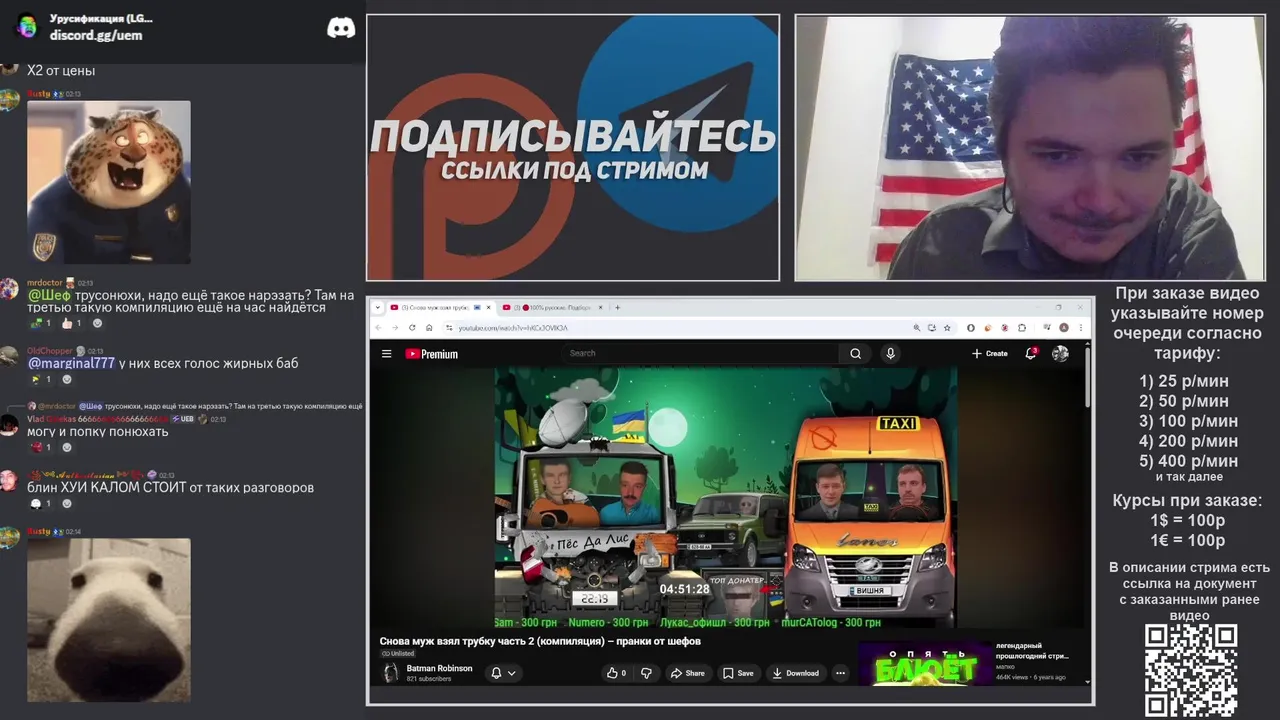This screenshot has height=720, width=1280.
Task: Switch to the '100% русские' browser tab
Action: 550,307
